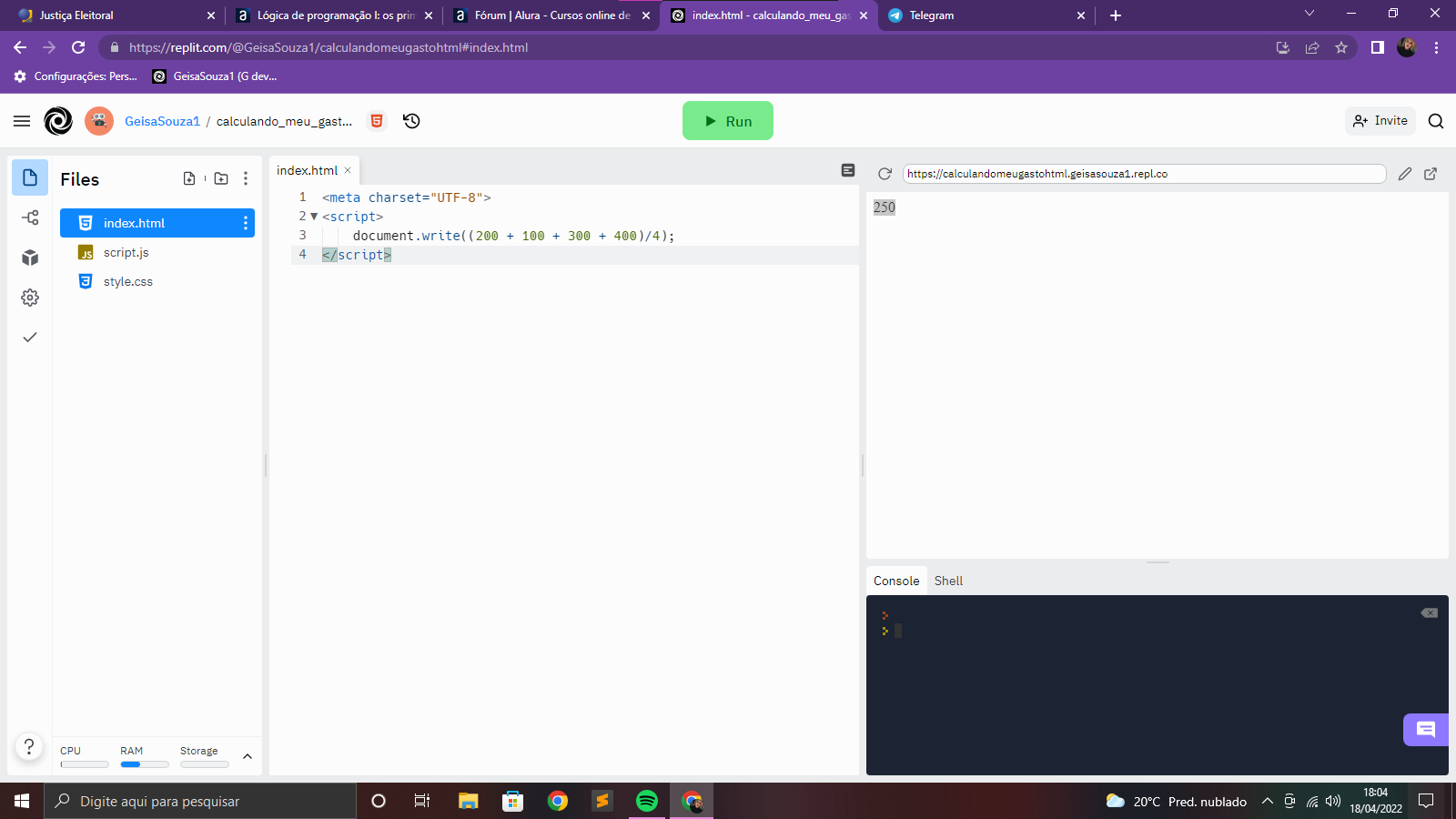Open the Replit hamburger menu
Screen dimensions: 1456x819
pos(22,121)
